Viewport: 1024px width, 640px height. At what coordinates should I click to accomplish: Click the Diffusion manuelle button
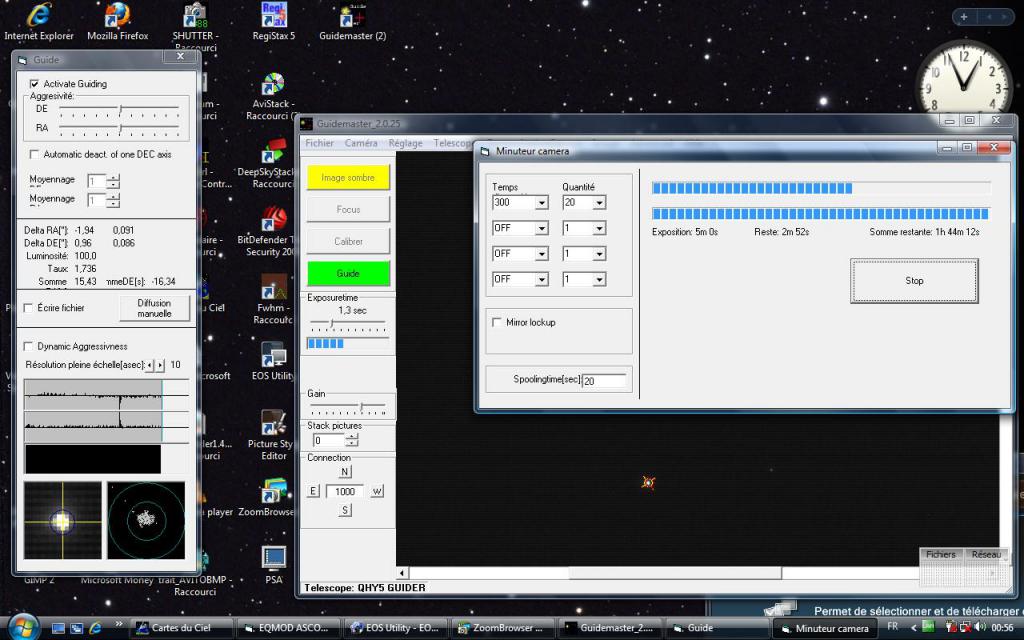(155, 308)
